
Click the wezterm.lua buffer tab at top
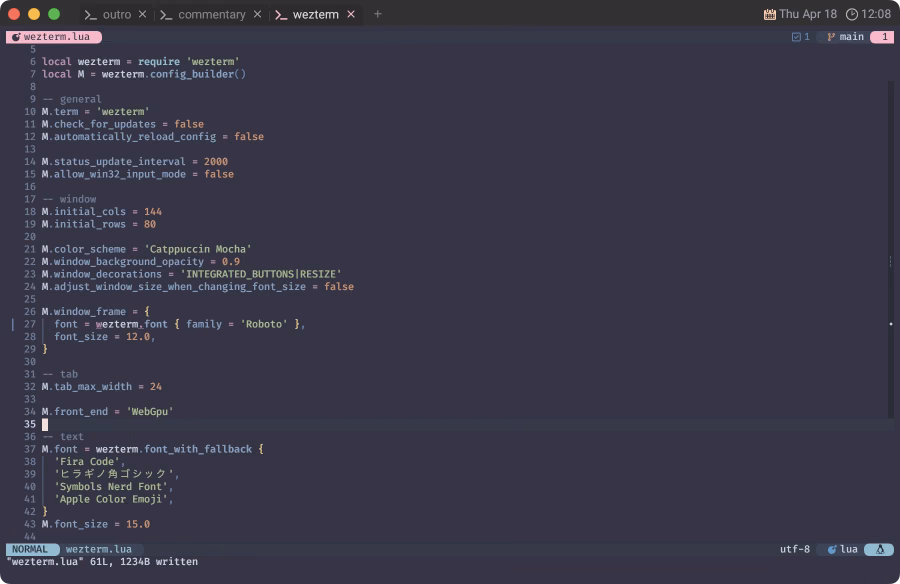pos(54,37)
